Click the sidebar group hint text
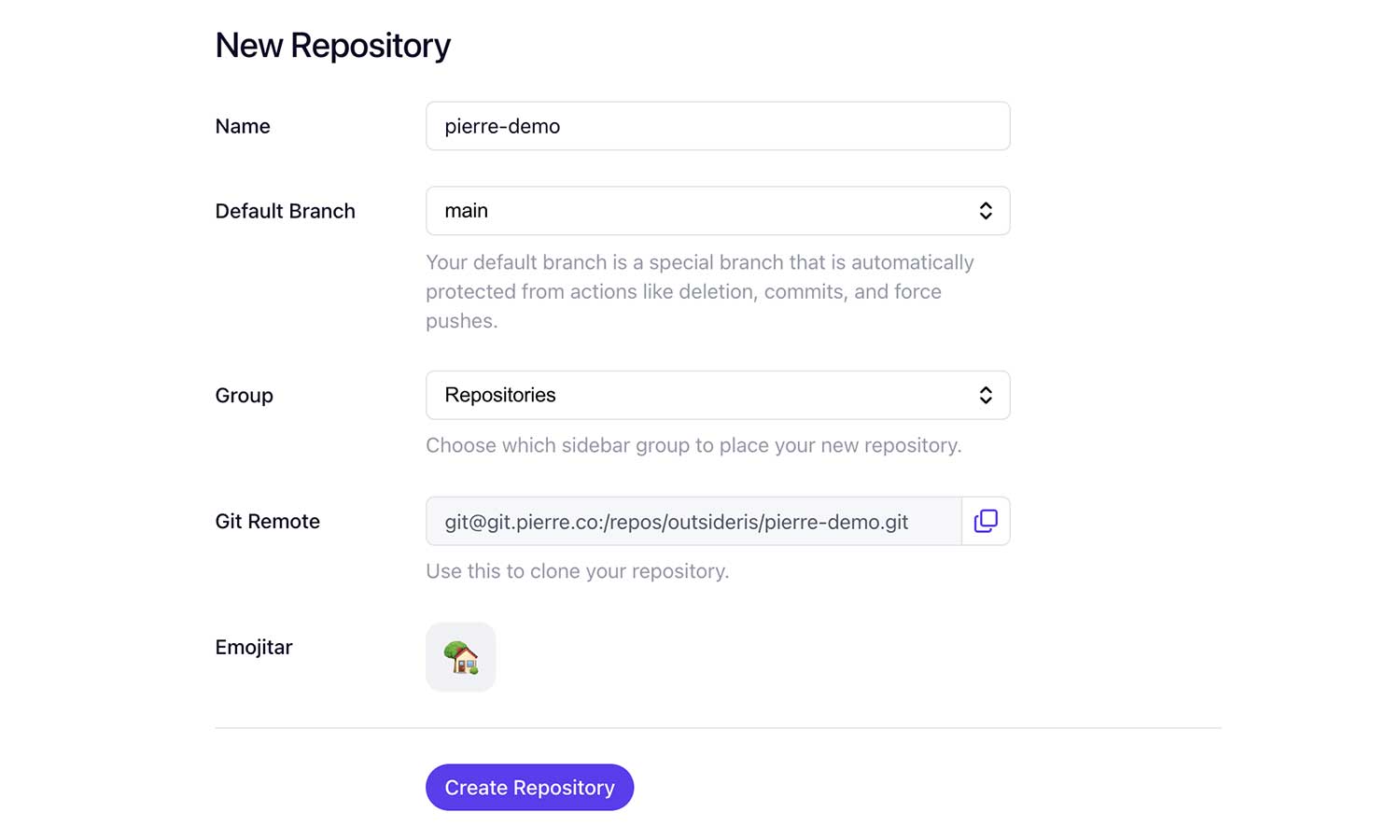1400x840 pixels. (x=693, y=445)
